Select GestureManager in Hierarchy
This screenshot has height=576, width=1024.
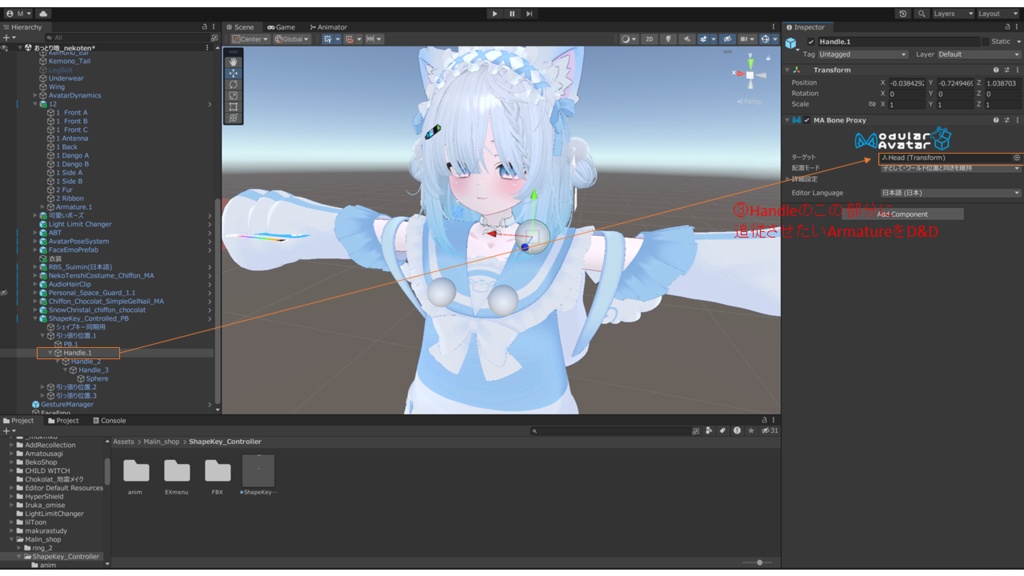click(67, 404)
